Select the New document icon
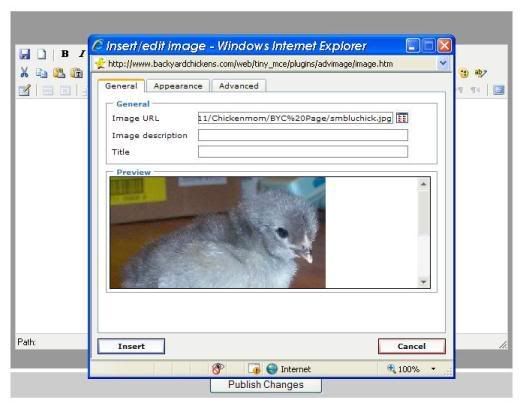520x406 pixels. (42, 54)
